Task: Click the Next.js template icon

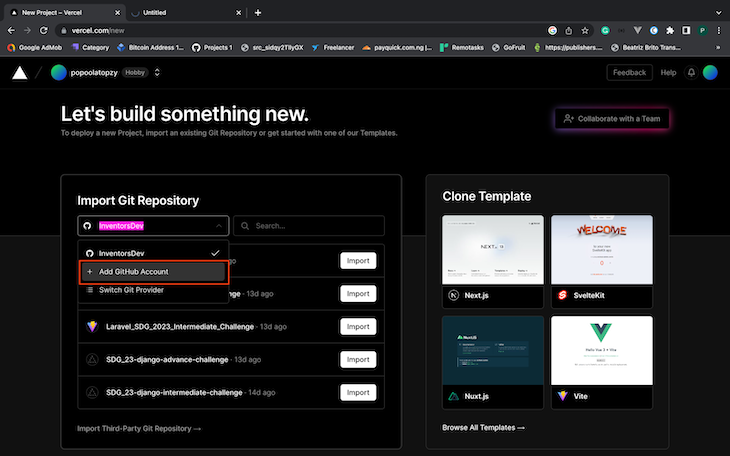Action: tap(452, 297)
